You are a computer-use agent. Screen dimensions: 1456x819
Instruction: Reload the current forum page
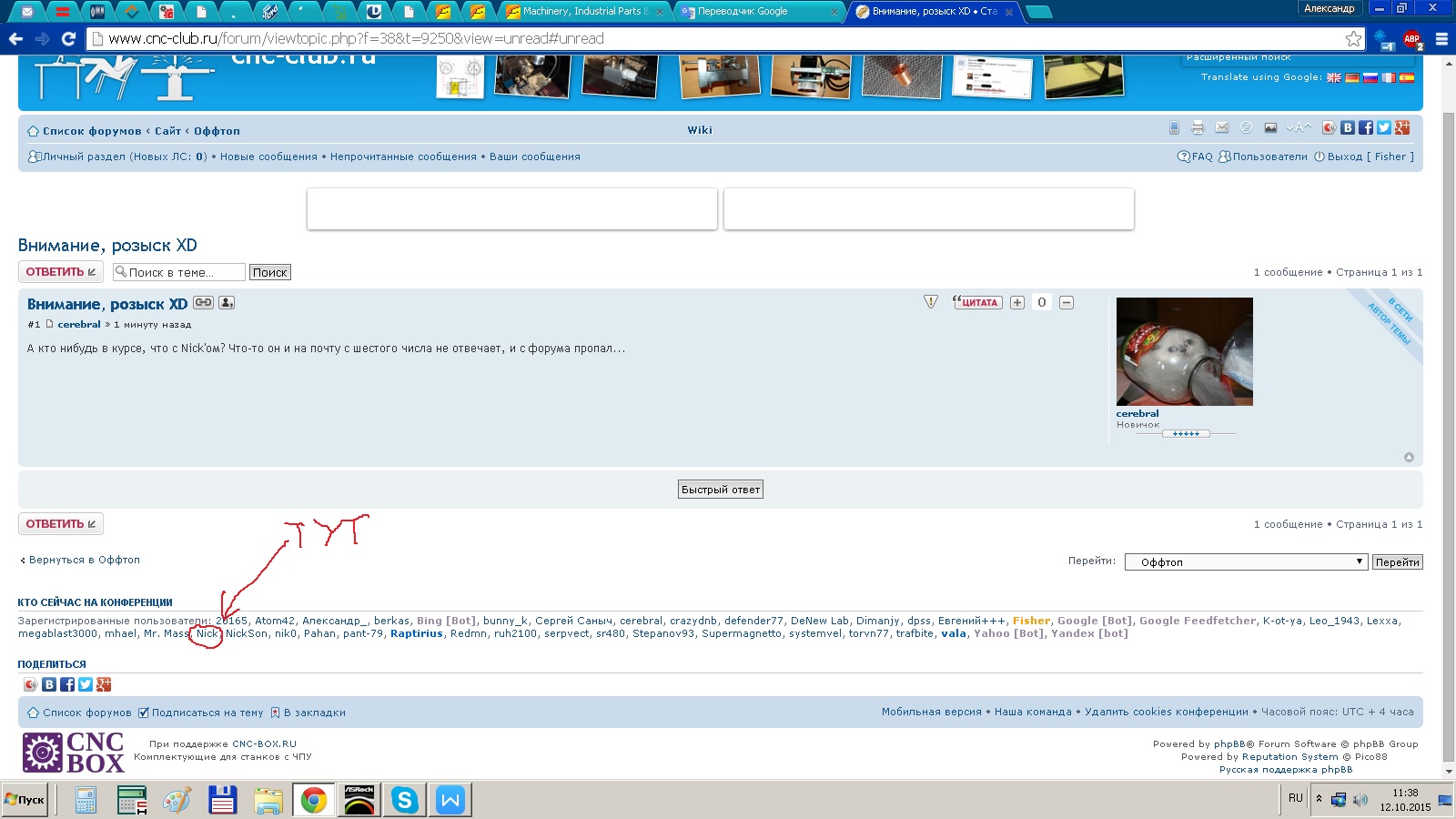tap(68, 39)
